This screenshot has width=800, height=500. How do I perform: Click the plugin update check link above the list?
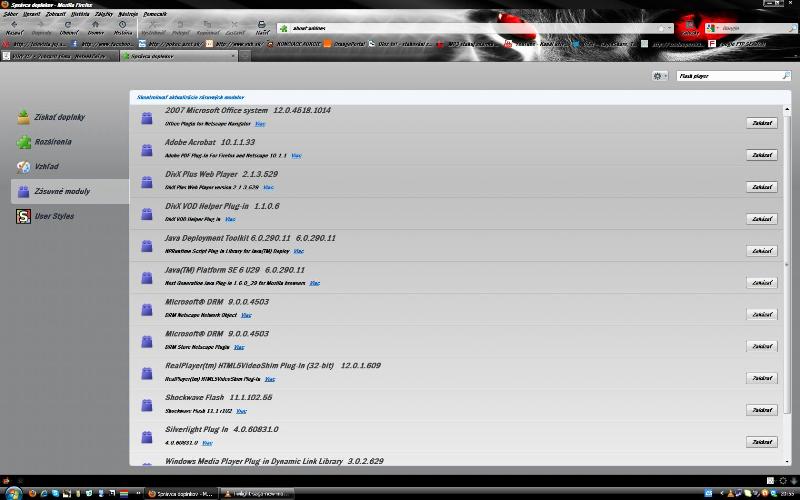click(190, 97)
